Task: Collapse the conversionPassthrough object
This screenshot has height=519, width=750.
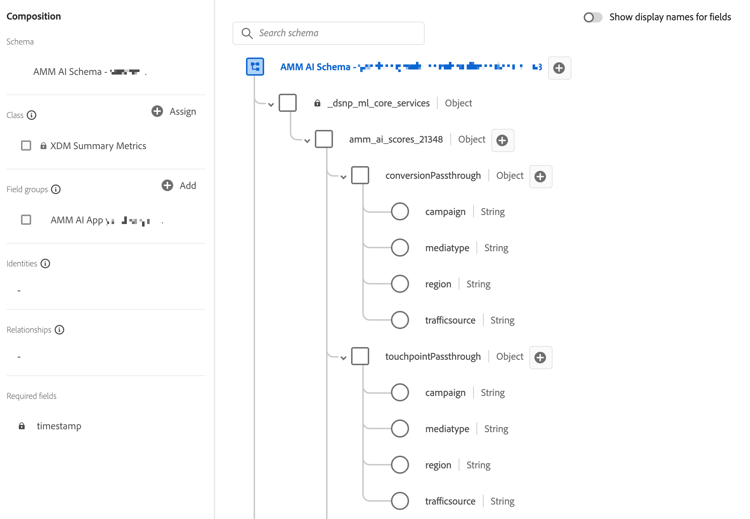Action: click(x=343, y=177)
